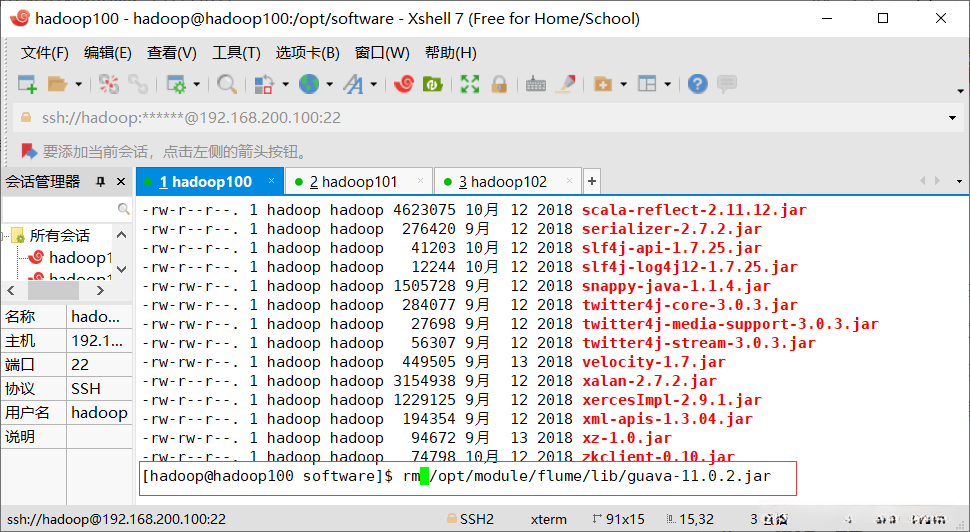Switch to the 3 hadoop102 tab
The height and width of the screenshot is (532, 970).
[508, 182]
